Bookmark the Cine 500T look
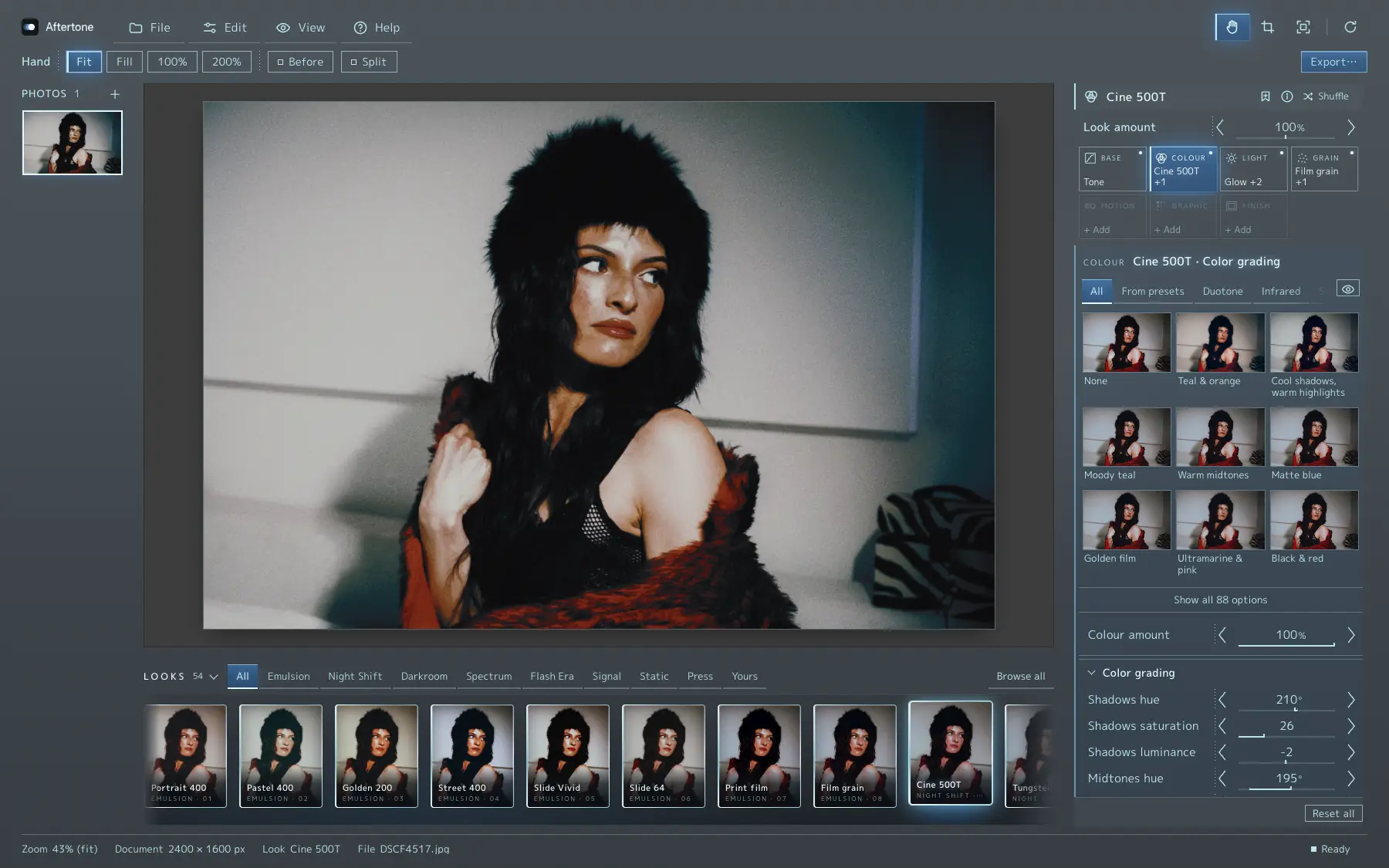This screenshot has width=1389, height=868. click(1265, 96)
